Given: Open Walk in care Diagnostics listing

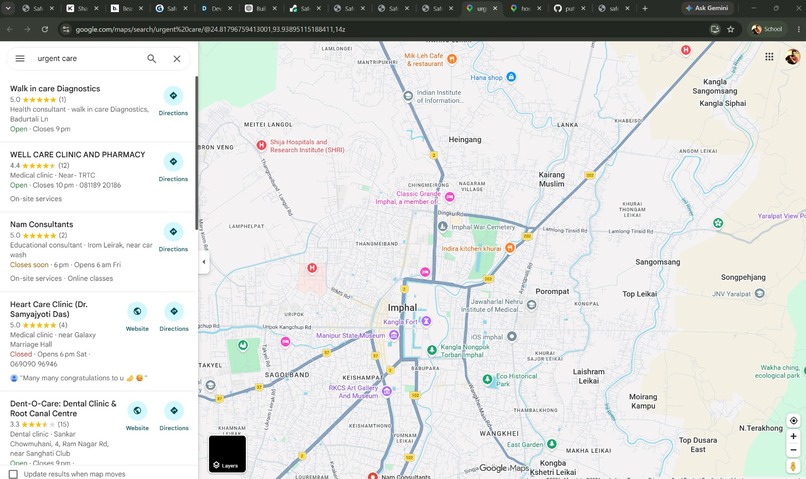Looking at the screenshot, I should pos(55,88).
